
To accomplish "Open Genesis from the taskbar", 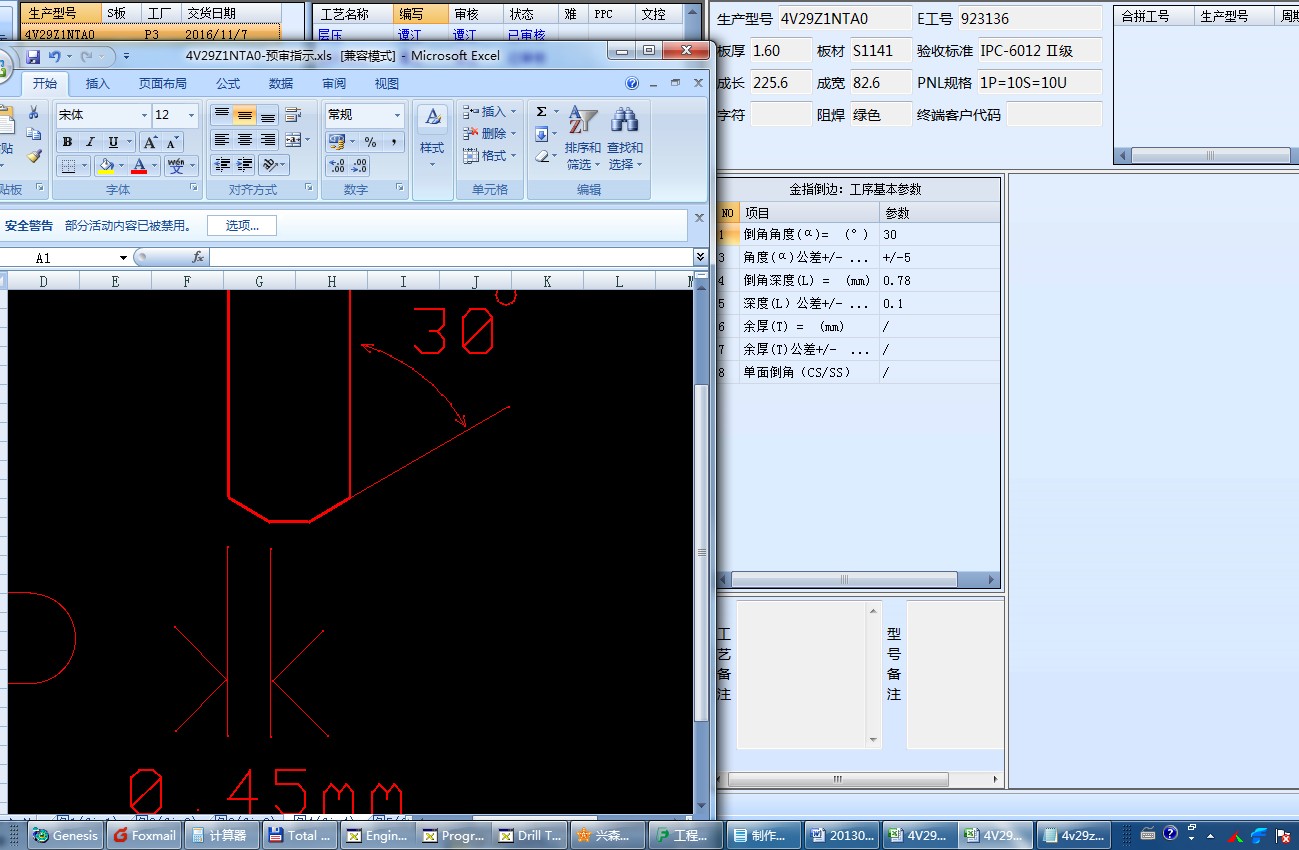I will click(x=66, y=835).
